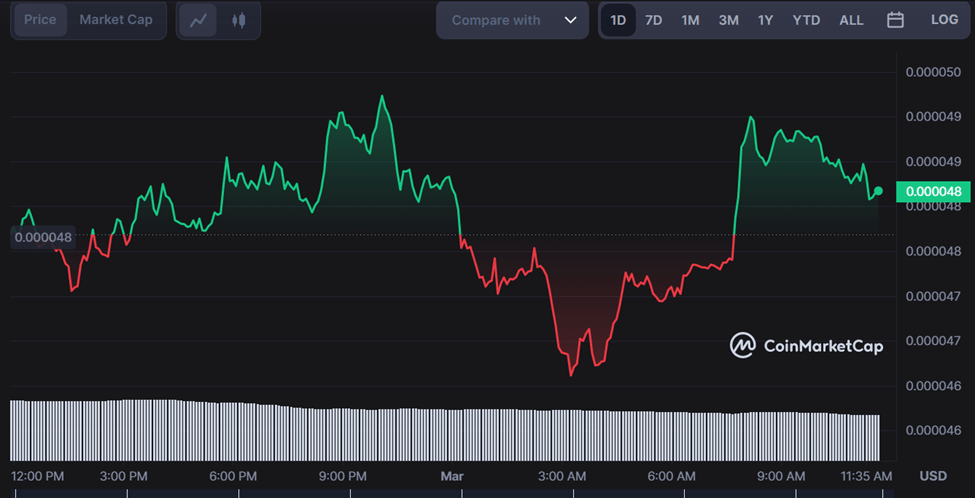Toggle the LOG scale option
Viewport: 975px width, 498px height.
pyautogui.click(x=944, y=20)
